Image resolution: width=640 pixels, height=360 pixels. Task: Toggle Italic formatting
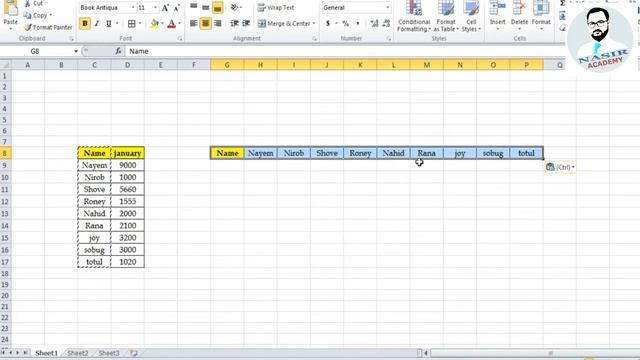pos(97,24)
